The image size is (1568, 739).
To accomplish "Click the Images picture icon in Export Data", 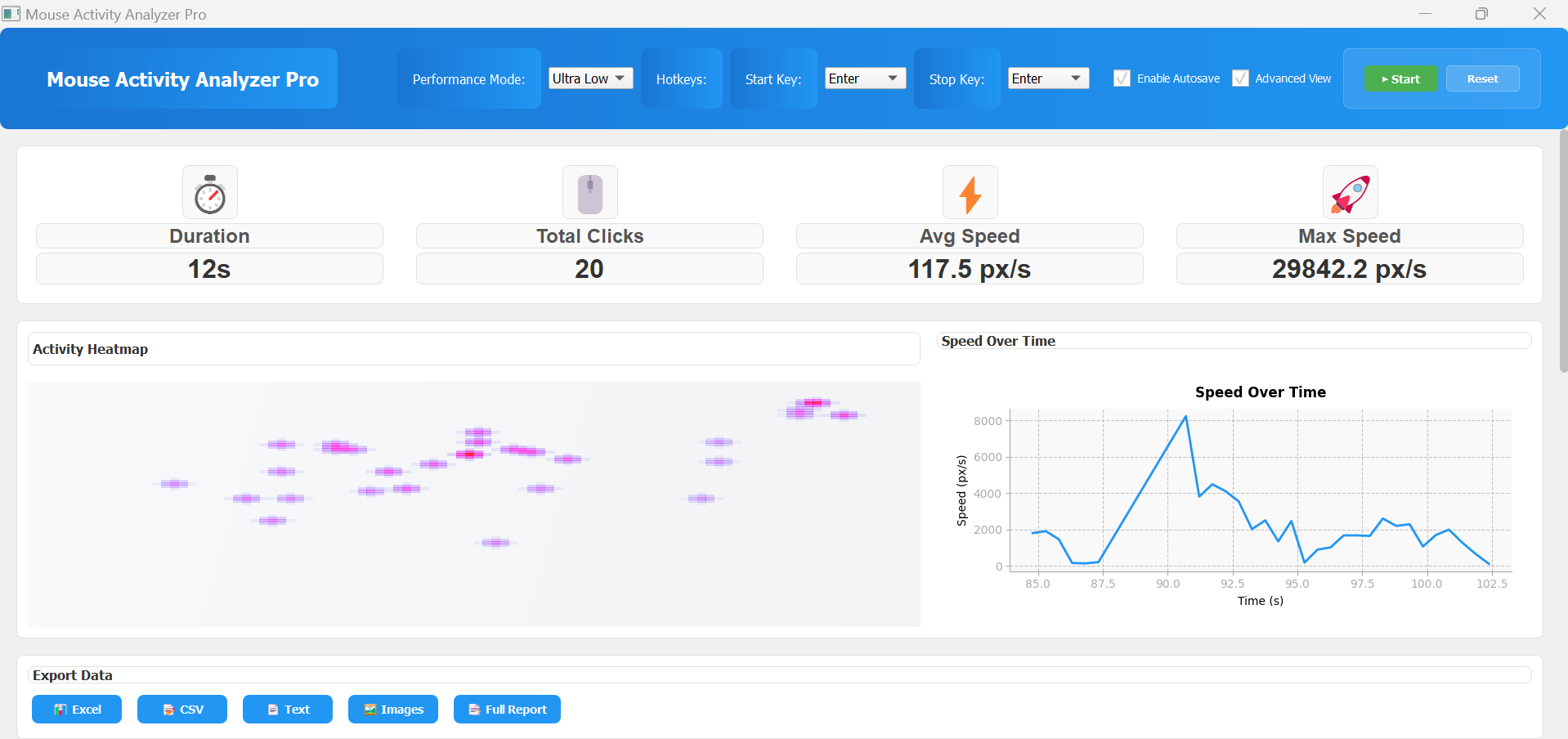I will 370,709.
